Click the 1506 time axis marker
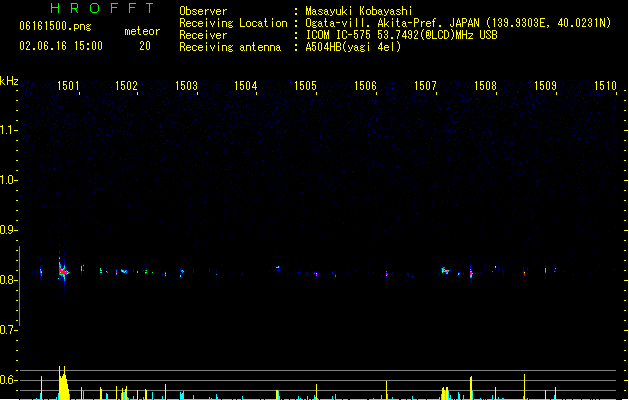629x400 pixels. [365, 86]
